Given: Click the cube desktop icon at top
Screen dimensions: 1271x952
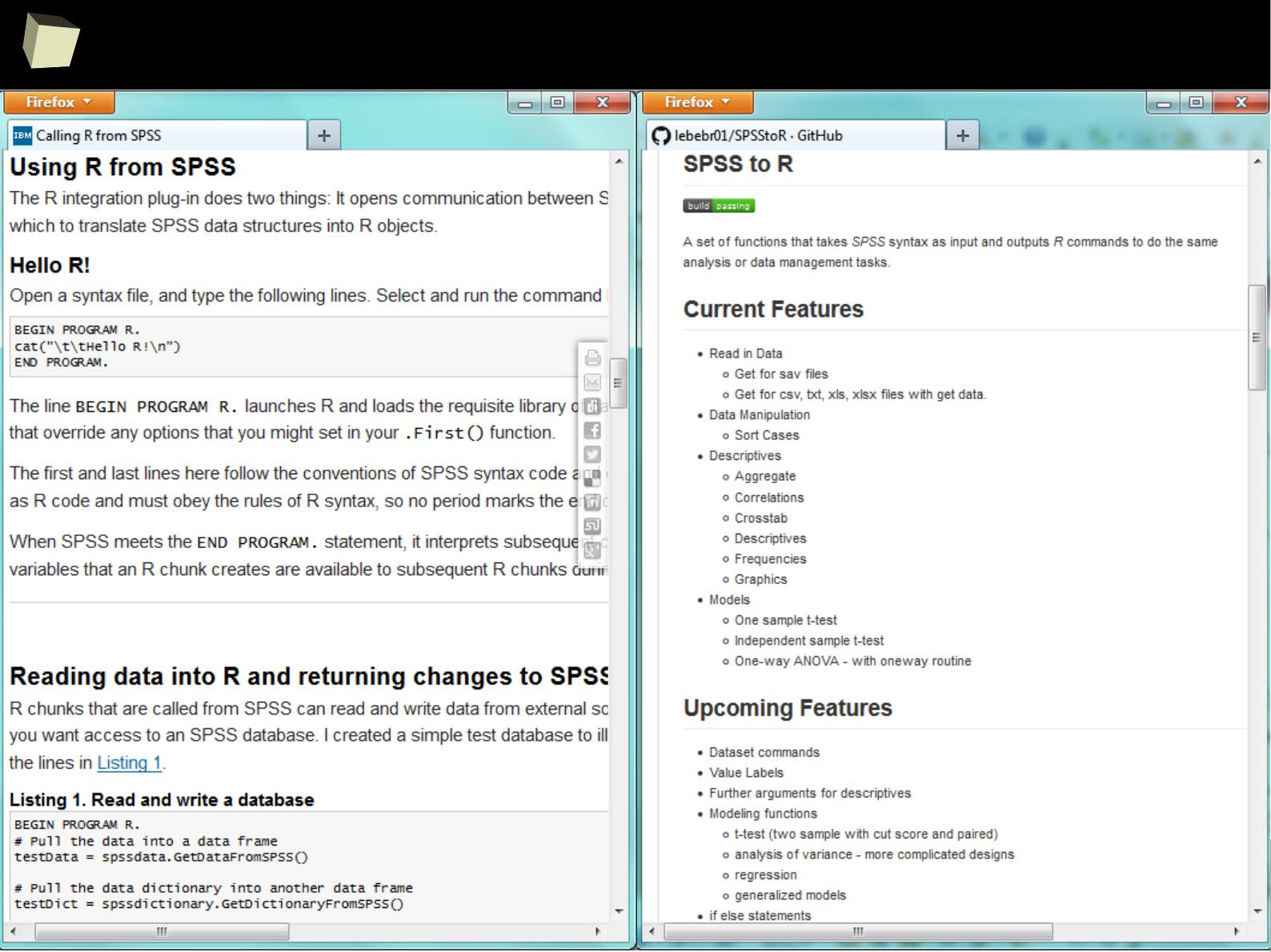Looking at the screenshot, I should pyautogui.click(x=50, y=41).
